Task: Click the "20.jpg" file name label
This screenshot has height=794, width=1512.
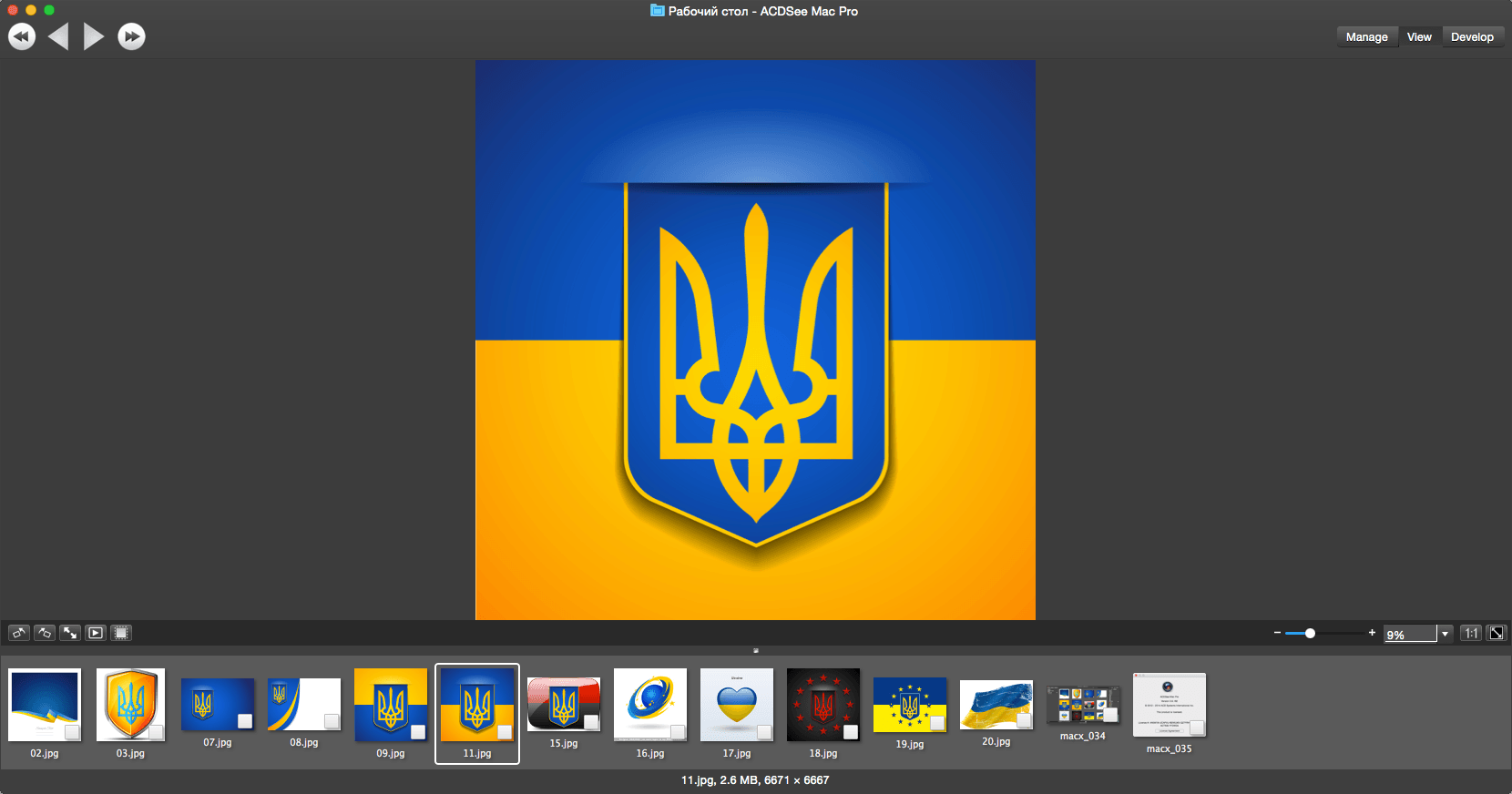Action: [x=996, y=742]
